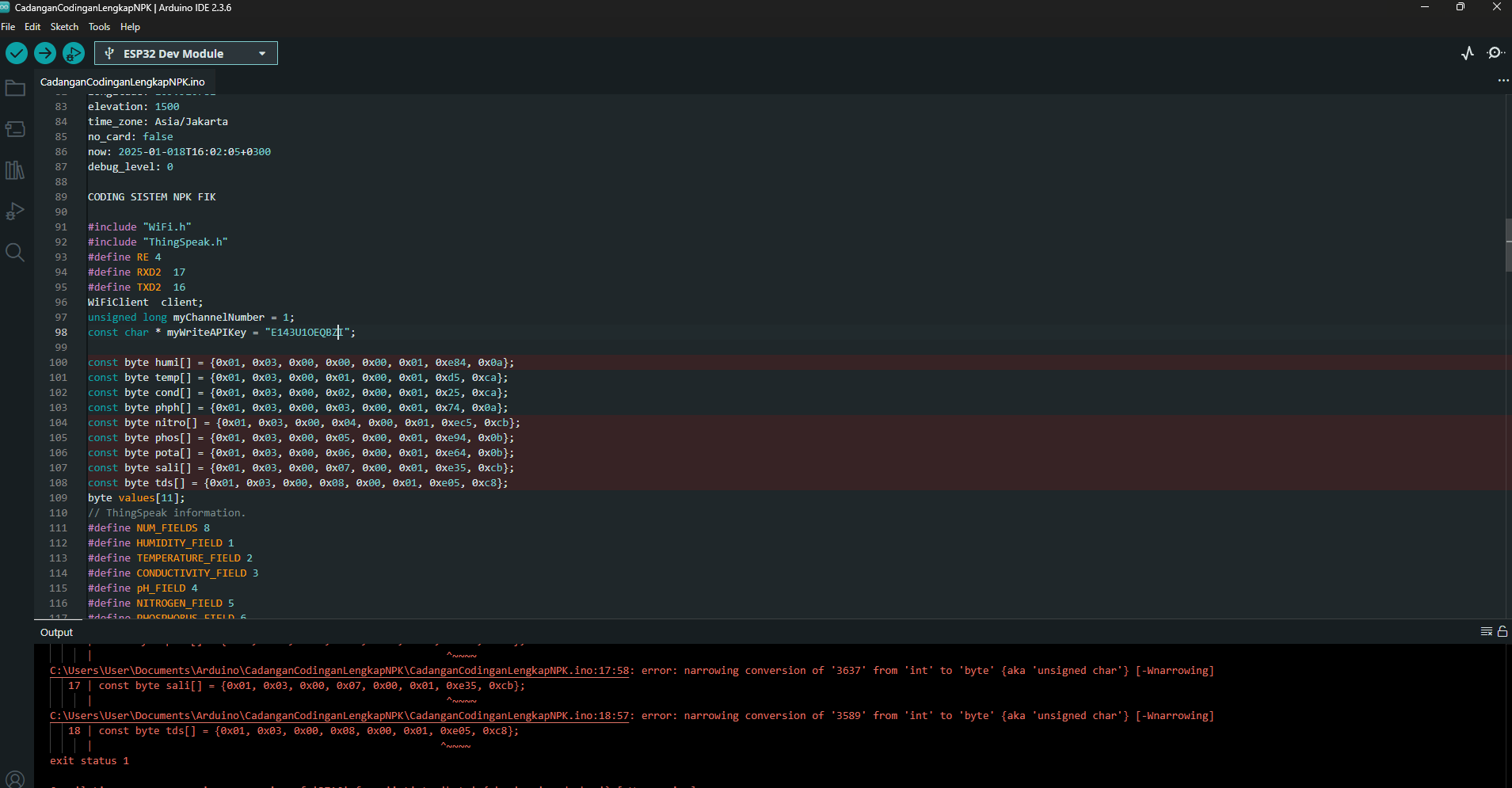Open the Library Manager sidebar panel
1512x788 pixels.
pyautogui.click(x=15, y=170)
